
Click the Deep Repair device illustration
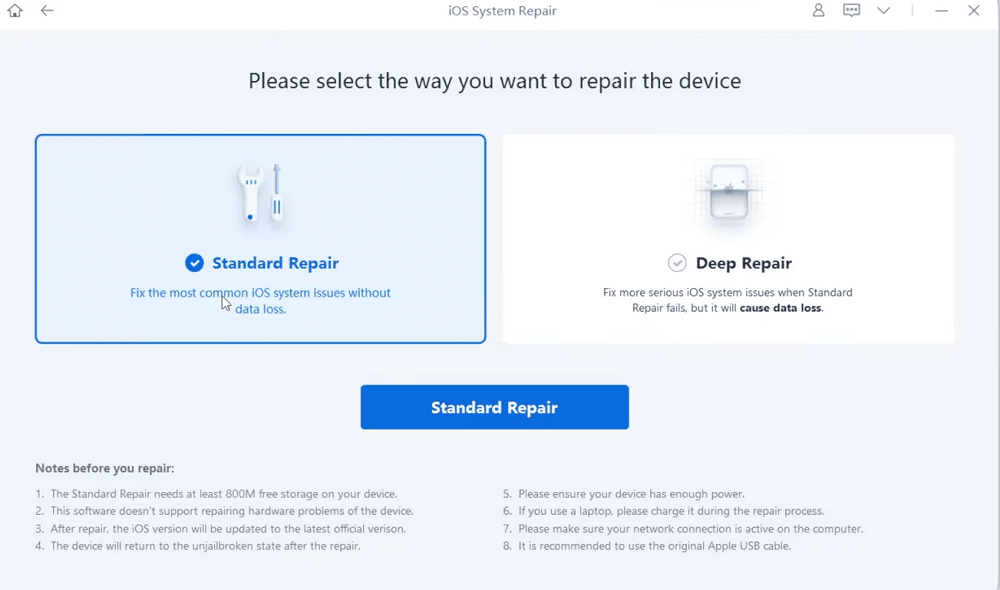pyautogui.click(x=728, y=193)
